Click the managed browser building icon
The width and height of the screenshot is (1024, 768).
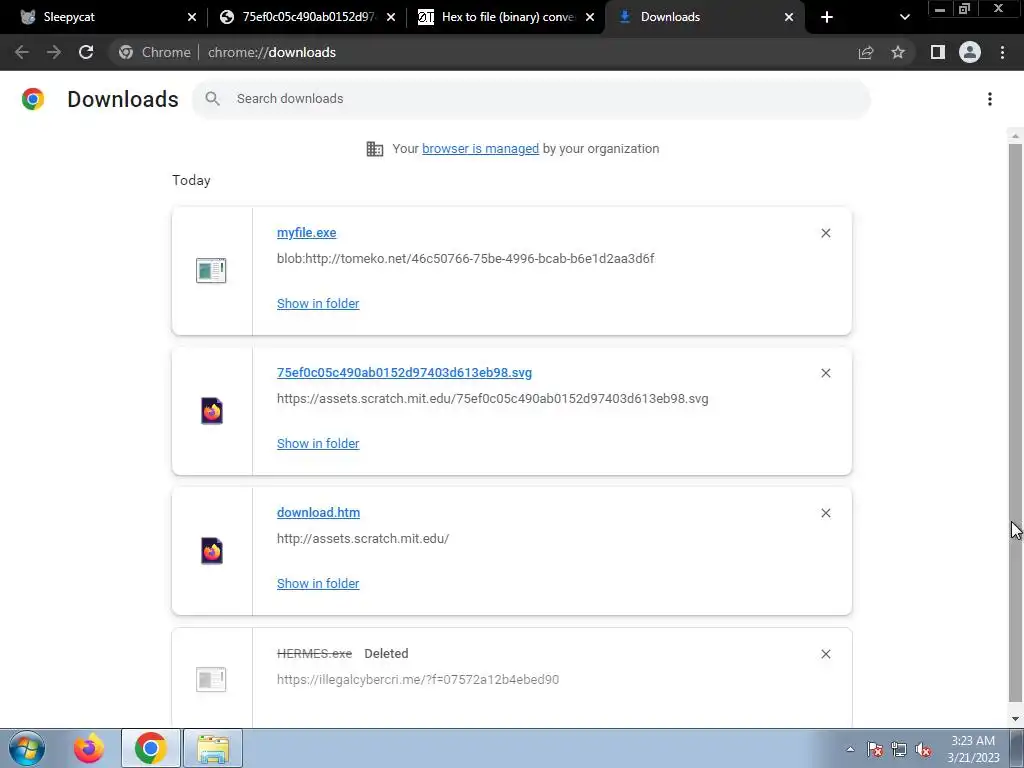(x=375, y=149)
